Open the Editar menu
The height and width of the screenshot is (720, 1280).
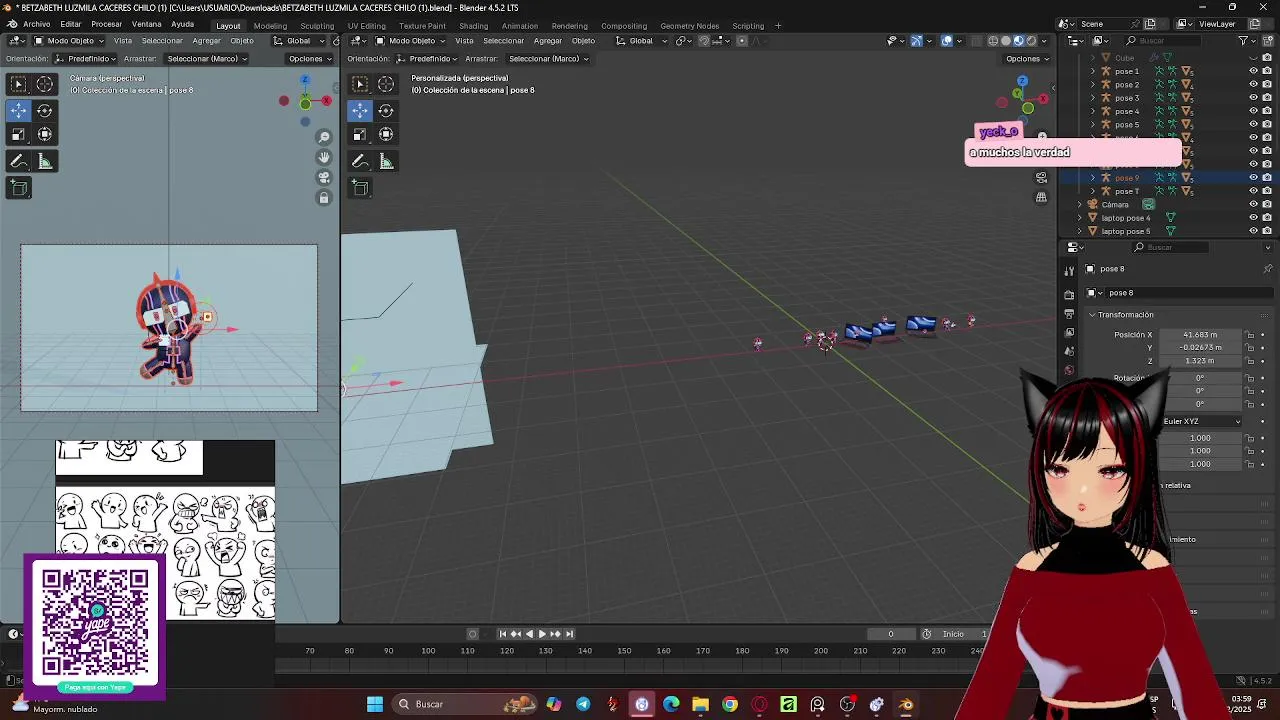click(x=71, y=24)
